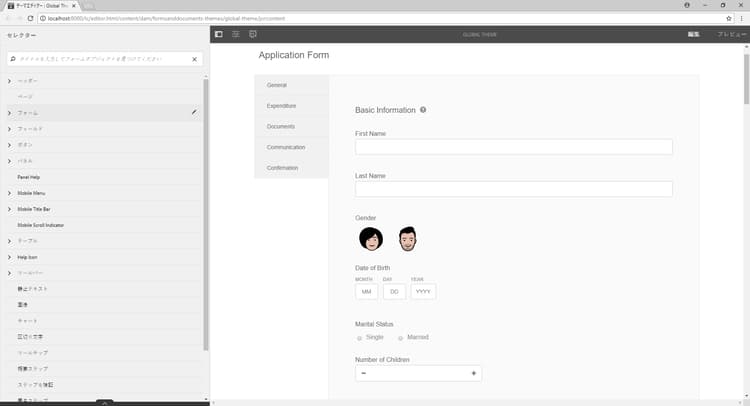Screen dimensions: 750x406
Task: Reload the page in browser
Action: coord(30,18)
